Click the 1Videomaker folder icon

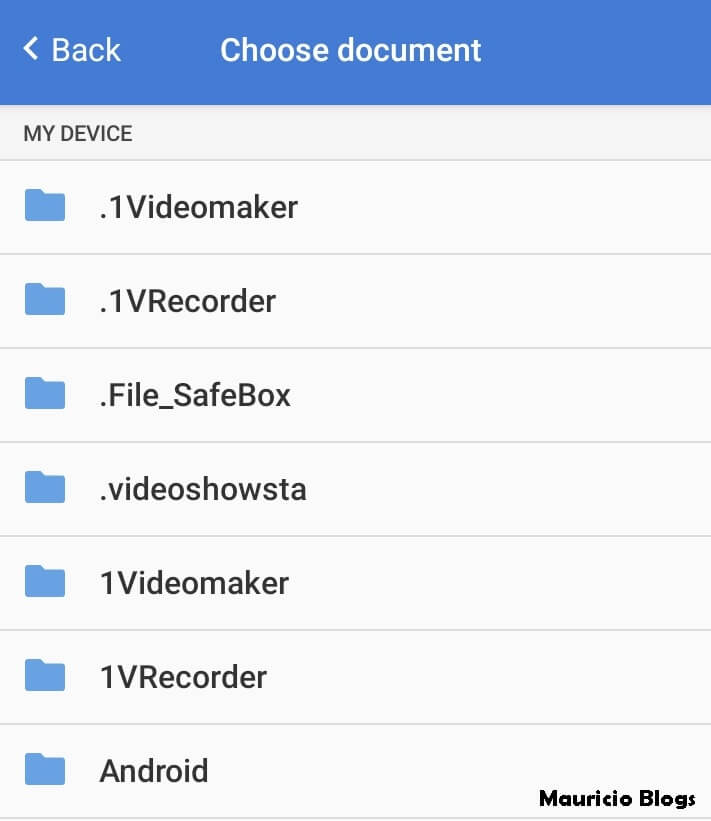44,582
